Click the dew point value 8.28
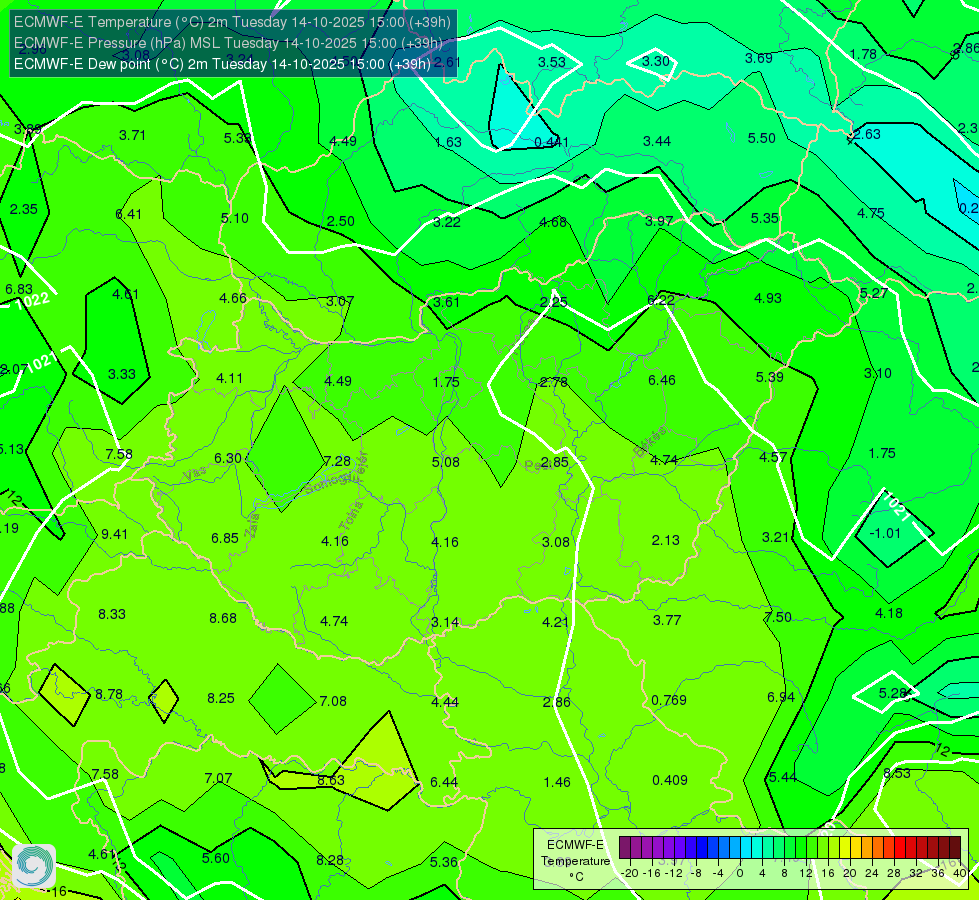Screen dimensions: 979x900 tap(330, 860)
